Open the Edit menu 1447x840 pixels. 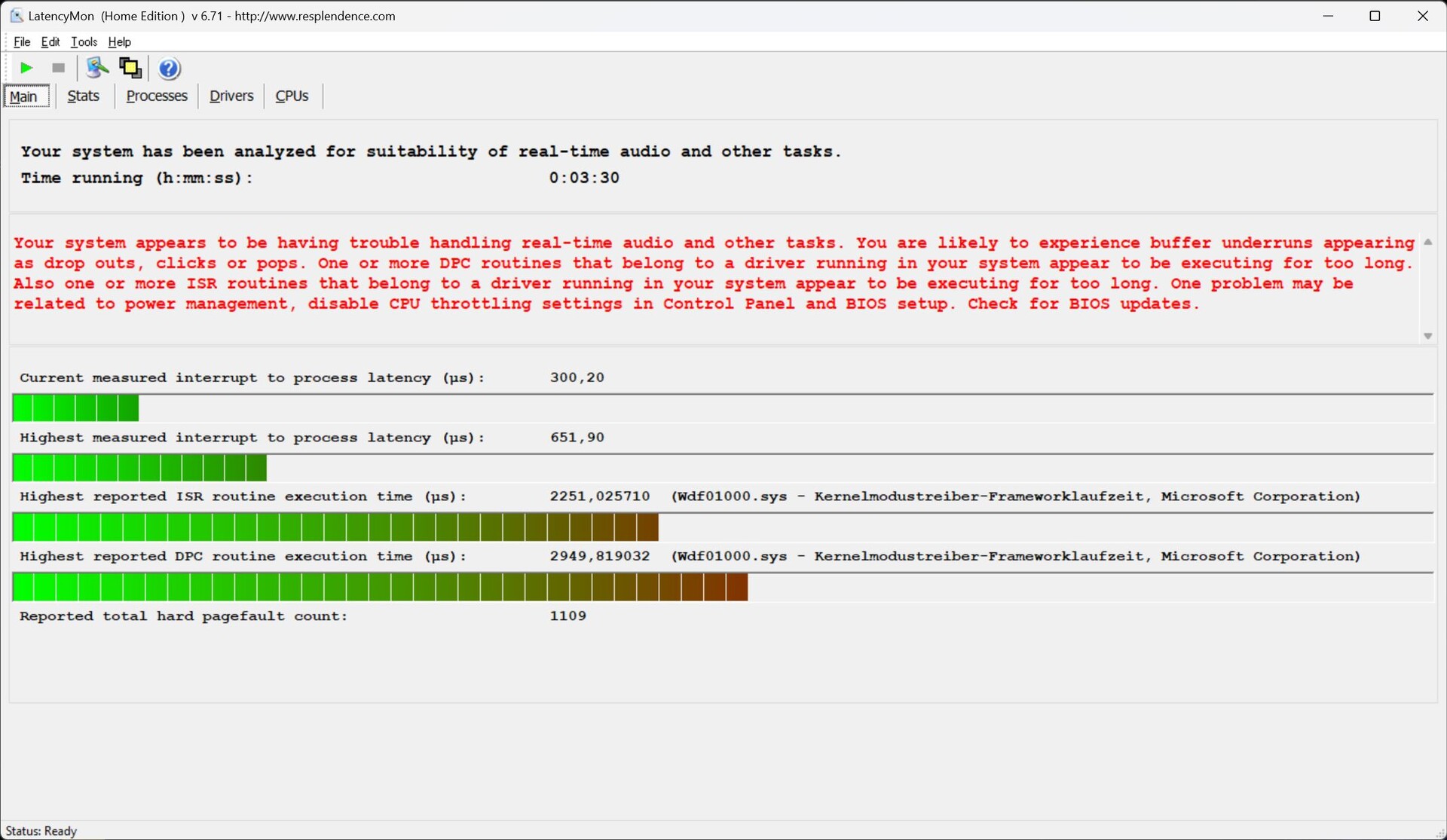[x=50, y=42]
